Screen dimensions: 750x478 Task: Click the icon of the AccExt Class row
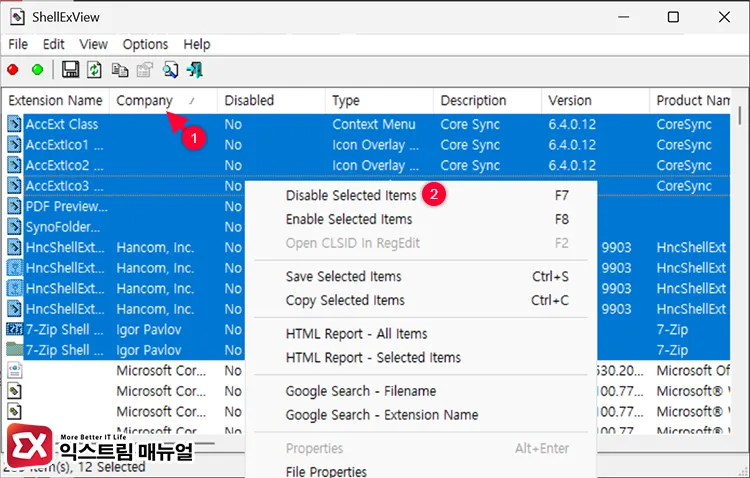[14, 124]
